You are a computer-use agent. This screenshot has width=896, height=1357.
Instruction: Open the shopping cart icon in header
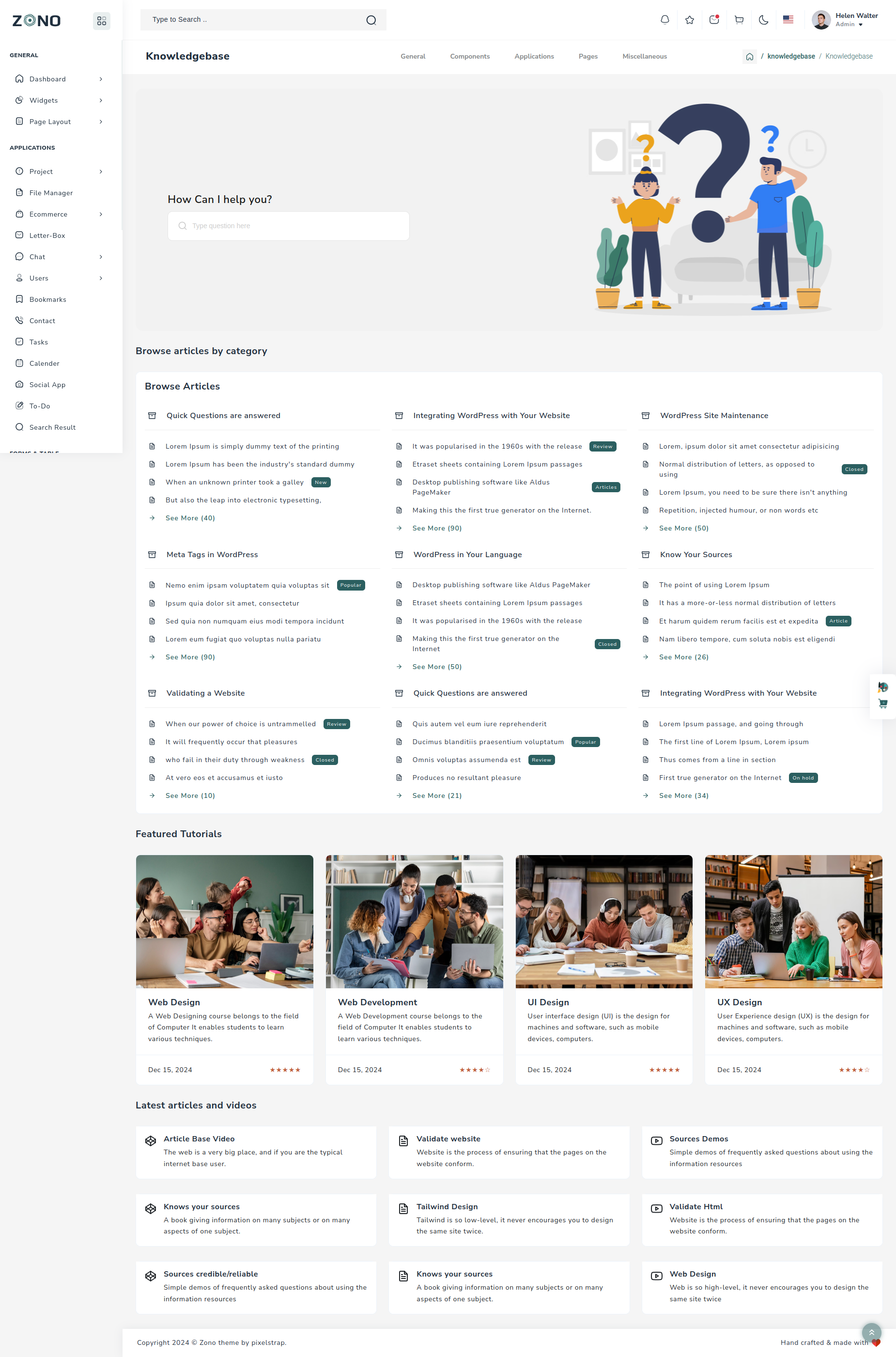739,20
